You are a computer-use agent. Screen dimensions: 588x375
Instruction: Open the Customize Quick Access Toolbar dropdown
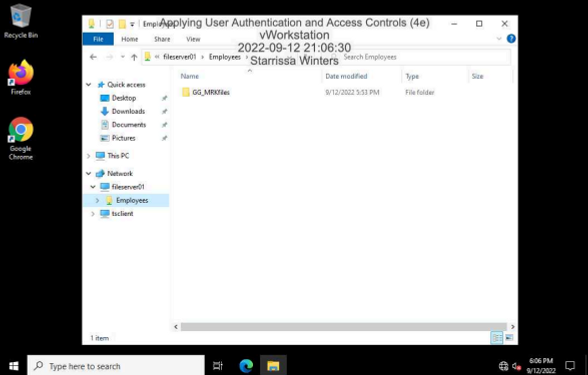coord(132,24)
